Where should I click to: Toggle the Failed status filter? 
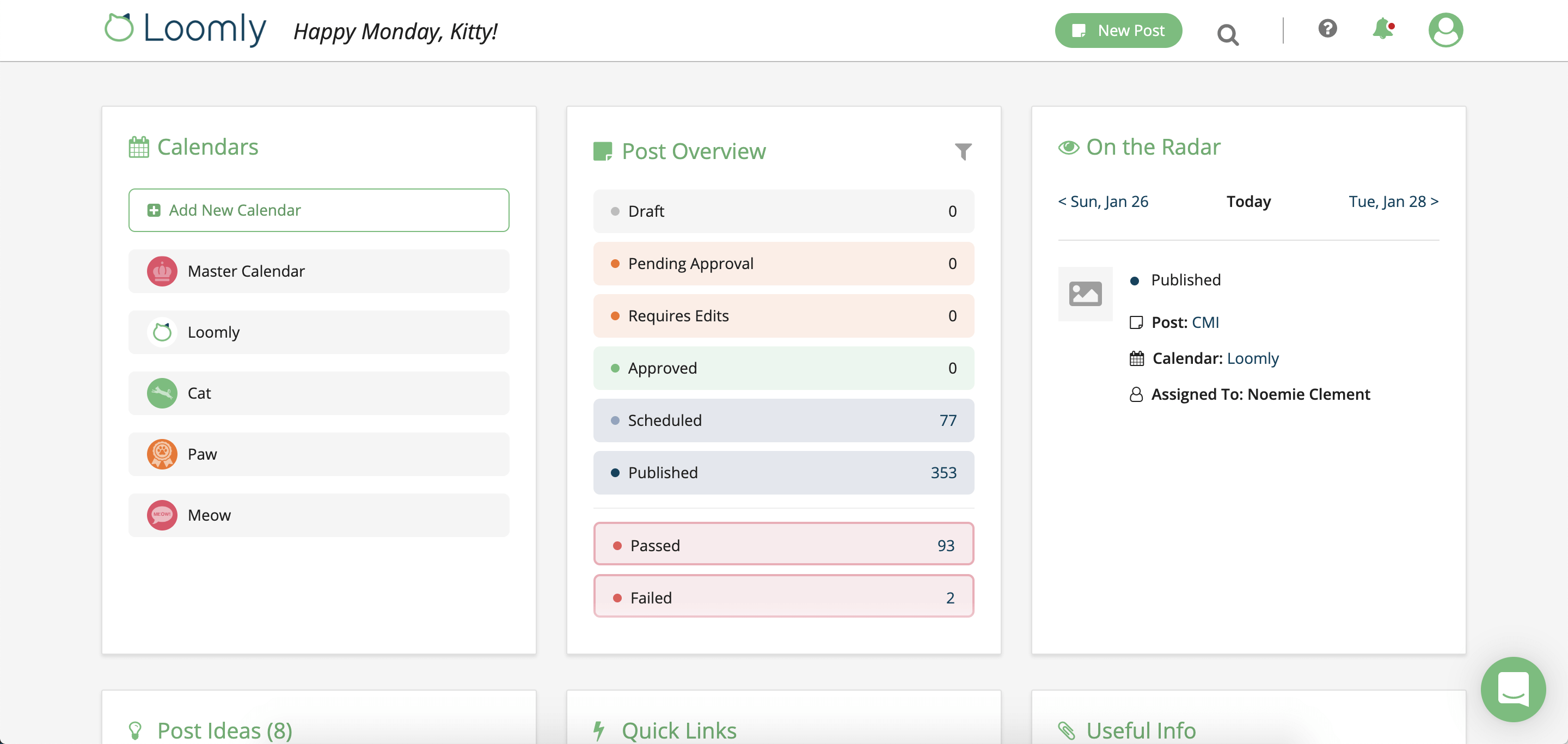pos(783,596)
